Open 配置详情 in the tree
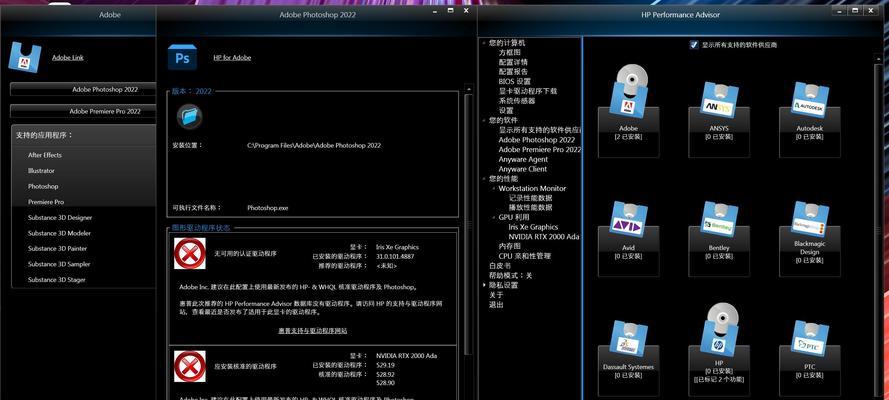 point(513,62)
